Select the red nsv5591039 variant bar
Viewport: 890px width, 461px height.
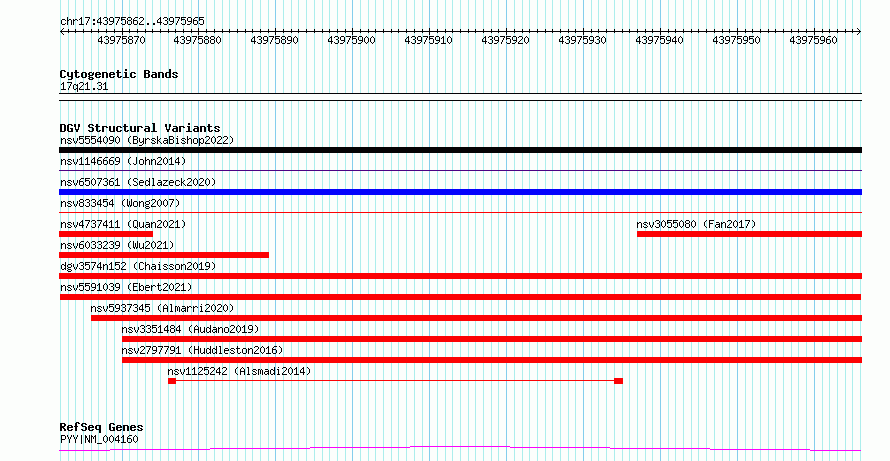[x=460, y=297]
